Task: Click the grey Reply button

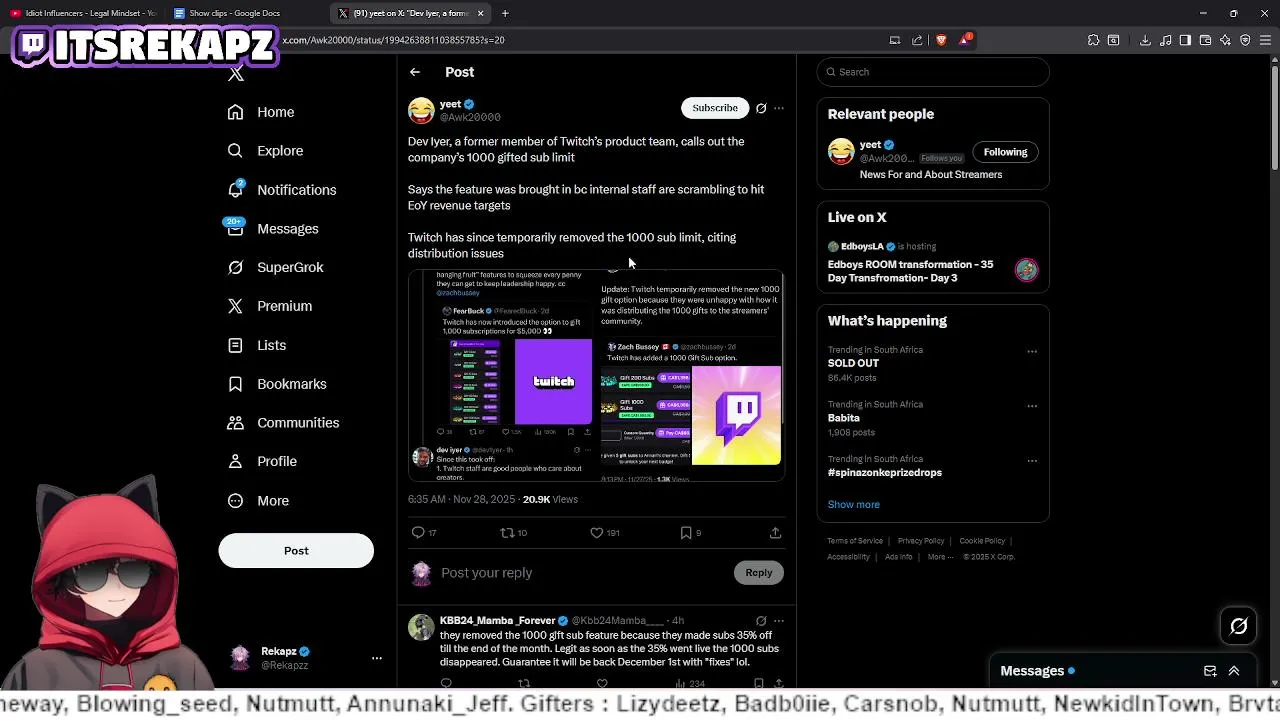Action: point(759,573)
